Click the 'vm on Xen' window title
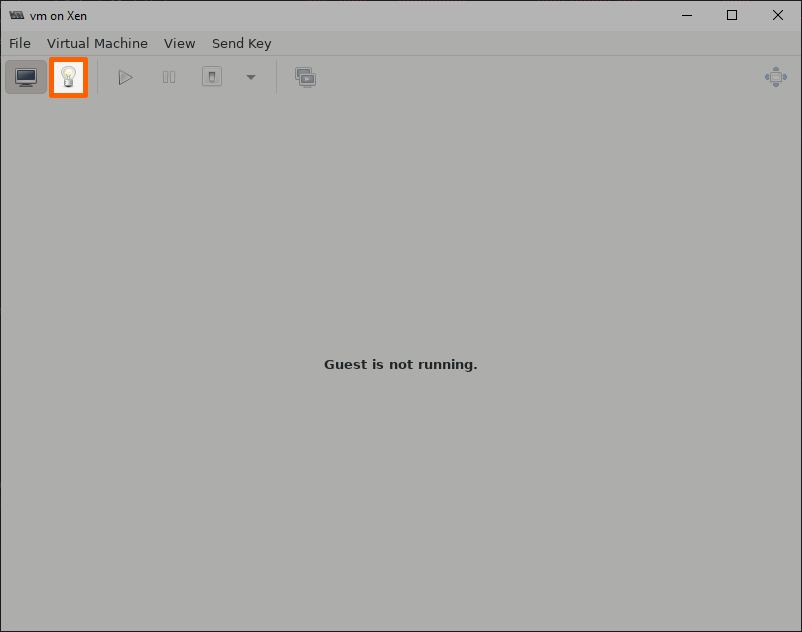802x632 pixels. 58,16
